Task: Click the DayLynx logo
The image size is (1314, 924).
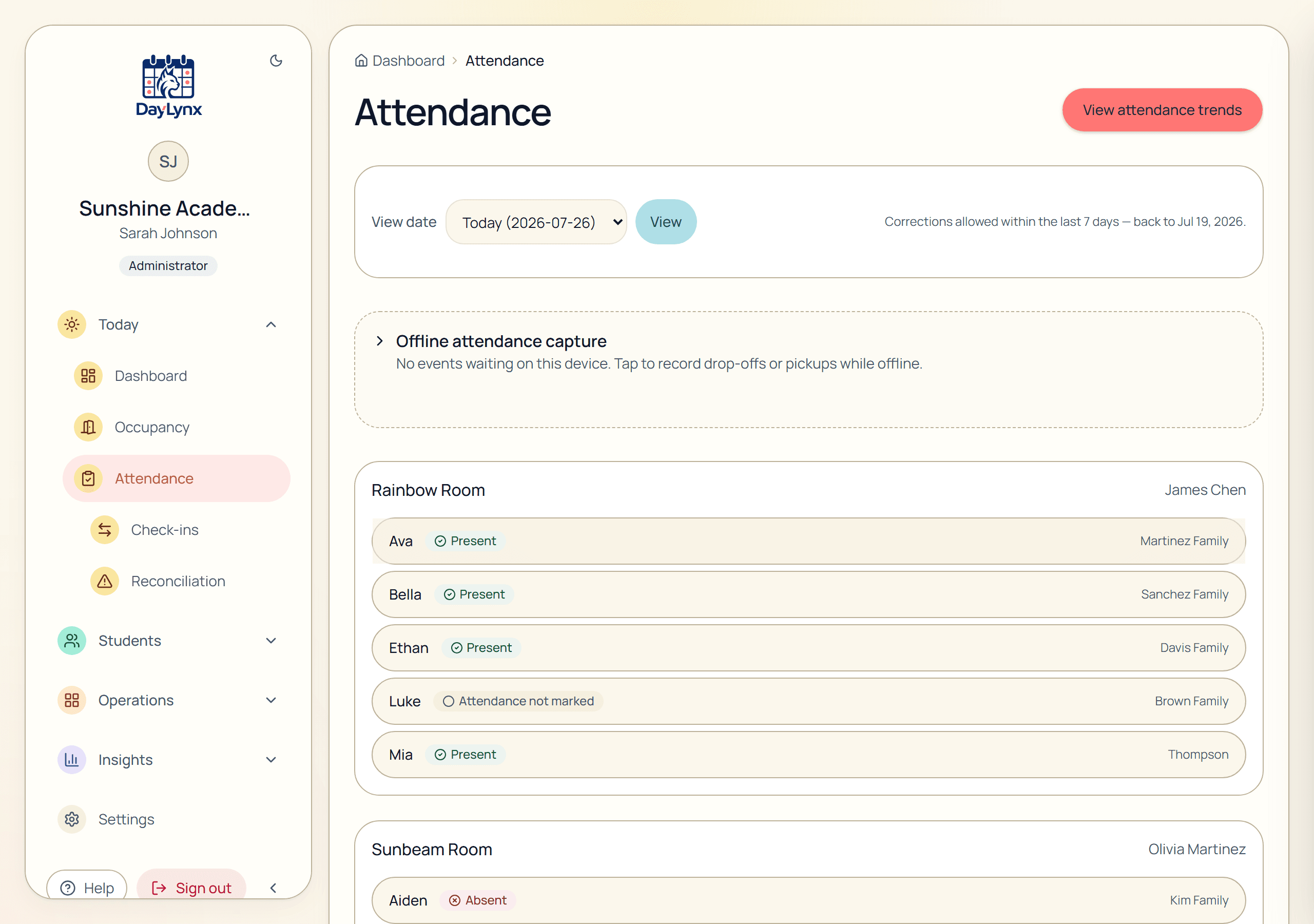Action: 168,86
